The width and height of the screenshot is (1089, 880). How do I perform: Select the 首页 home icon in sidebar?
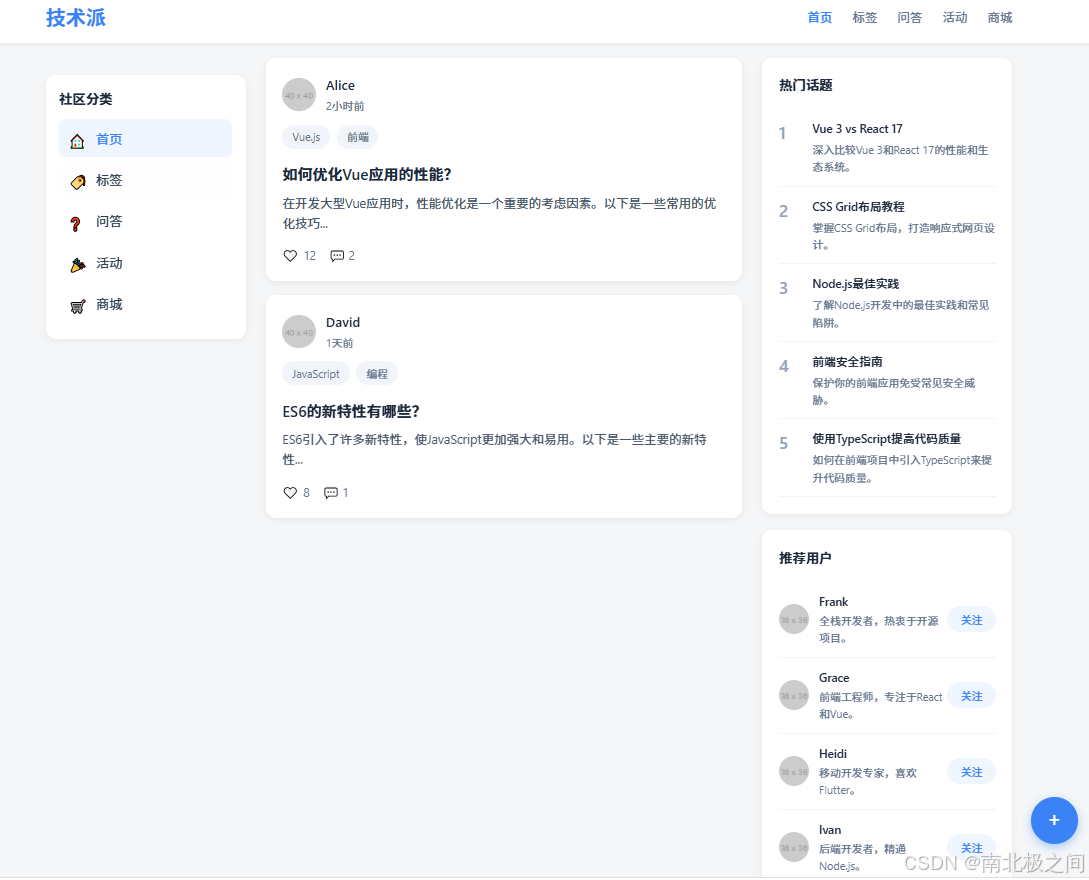[77, 140]
